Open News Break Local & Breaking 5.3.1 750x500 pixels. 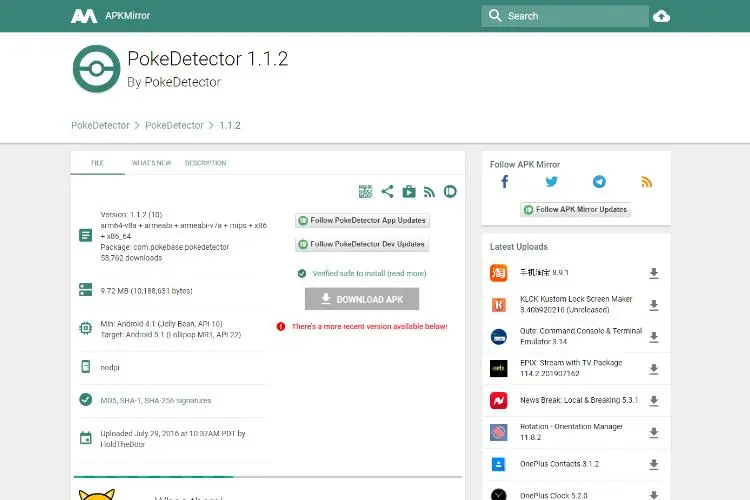579,400
